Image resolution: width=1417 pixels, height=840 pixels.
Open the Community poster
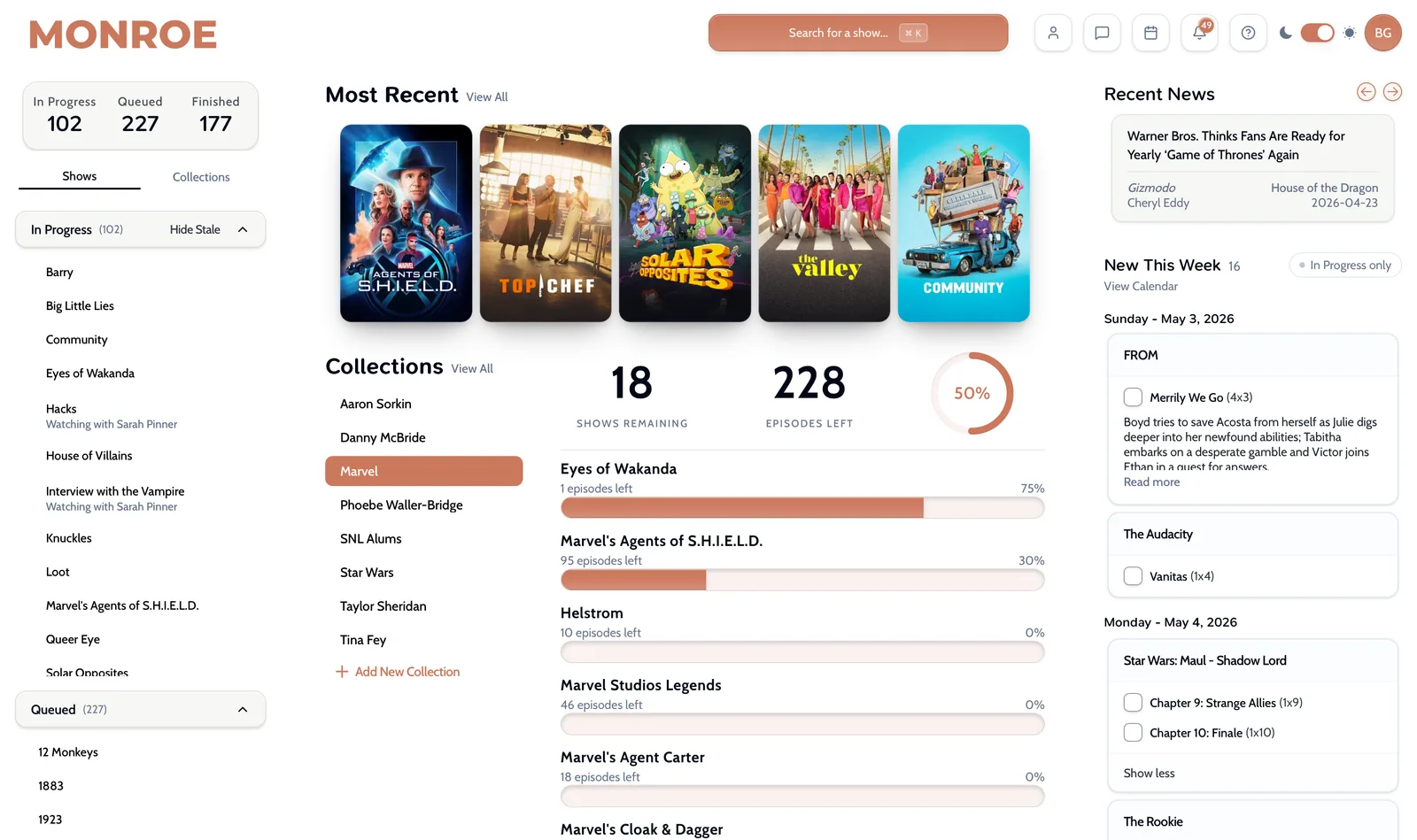[964, 223]
